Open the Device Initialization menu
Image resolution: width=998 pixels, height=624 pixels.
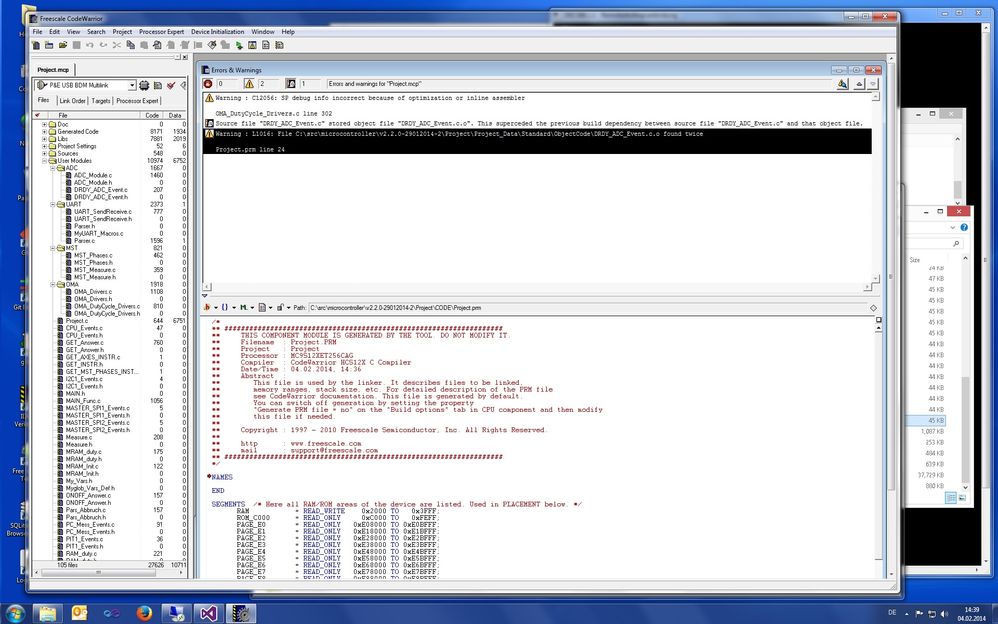[x=218, y=32]
